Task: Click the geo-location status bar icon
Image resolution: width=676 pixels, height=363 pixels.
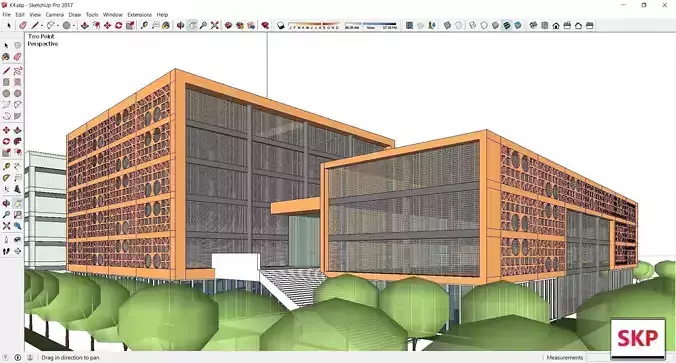Action: (x=6, y=357)
